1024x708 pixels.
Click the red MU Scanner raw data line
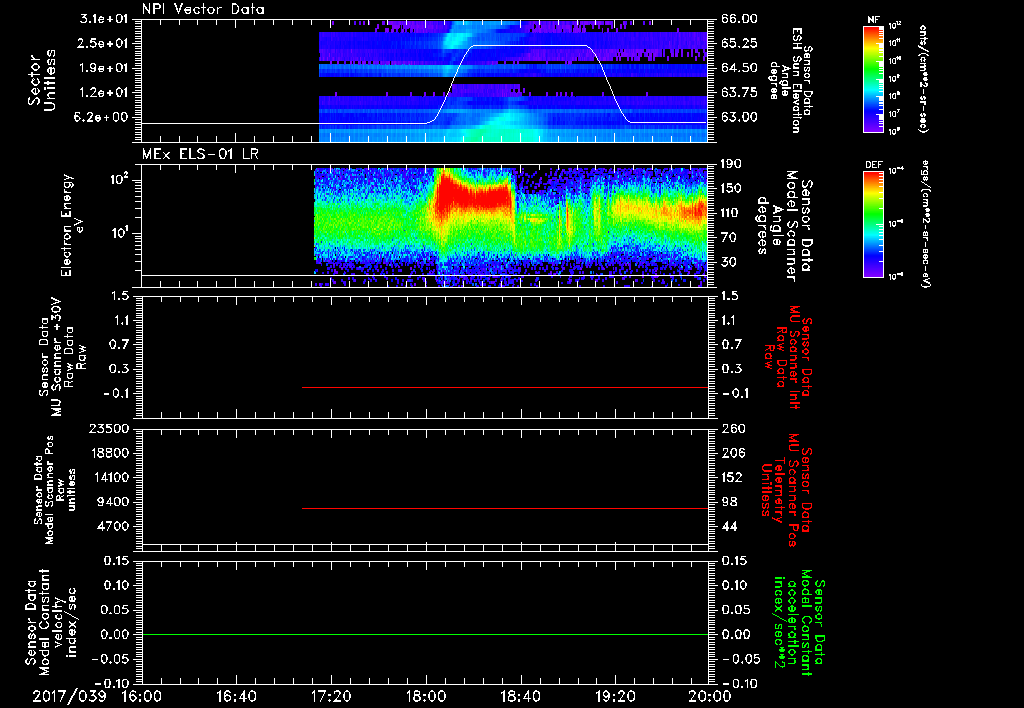[505, 387]
